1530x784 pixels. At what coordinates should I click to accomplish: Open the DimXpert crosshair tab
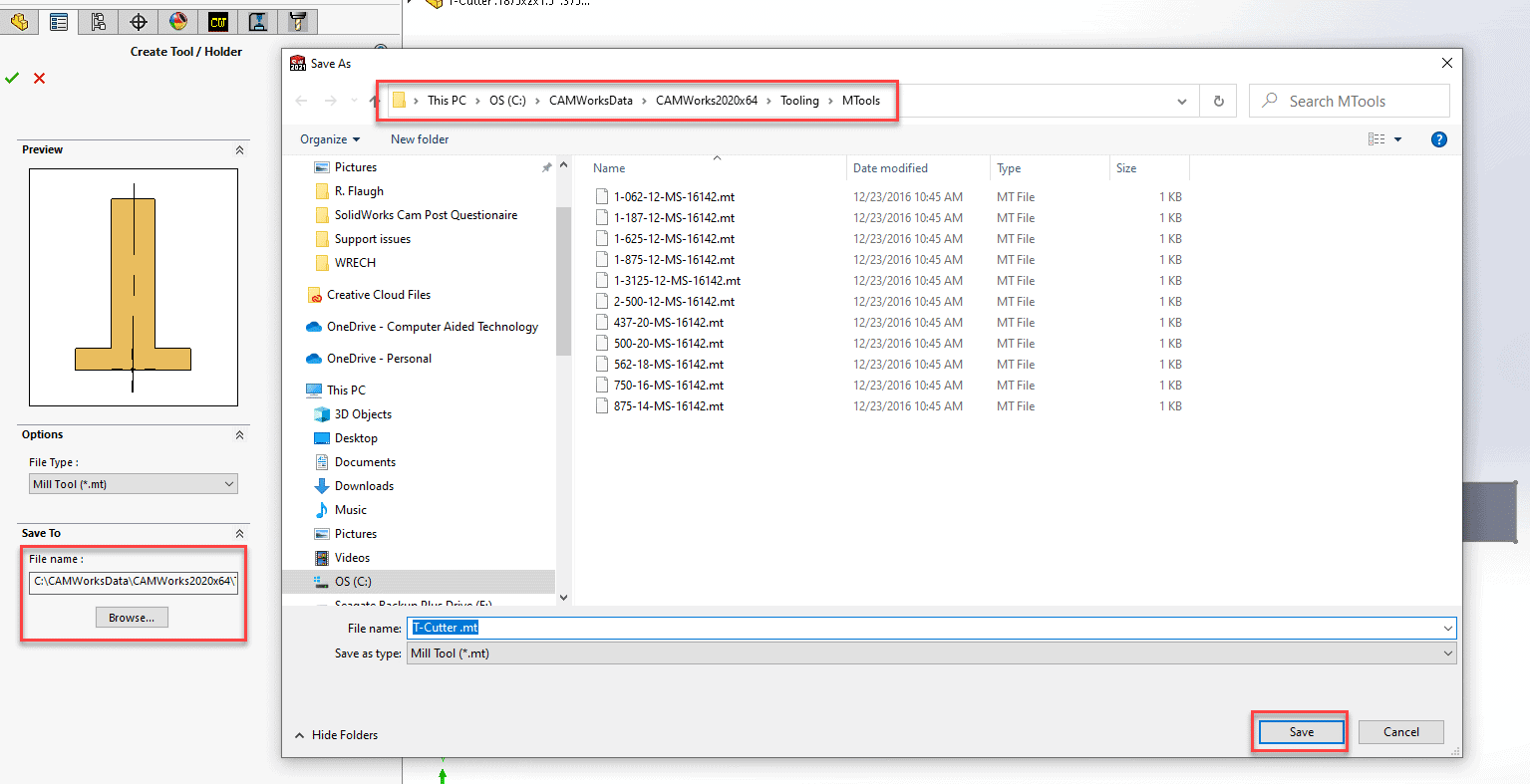(139, 22)
